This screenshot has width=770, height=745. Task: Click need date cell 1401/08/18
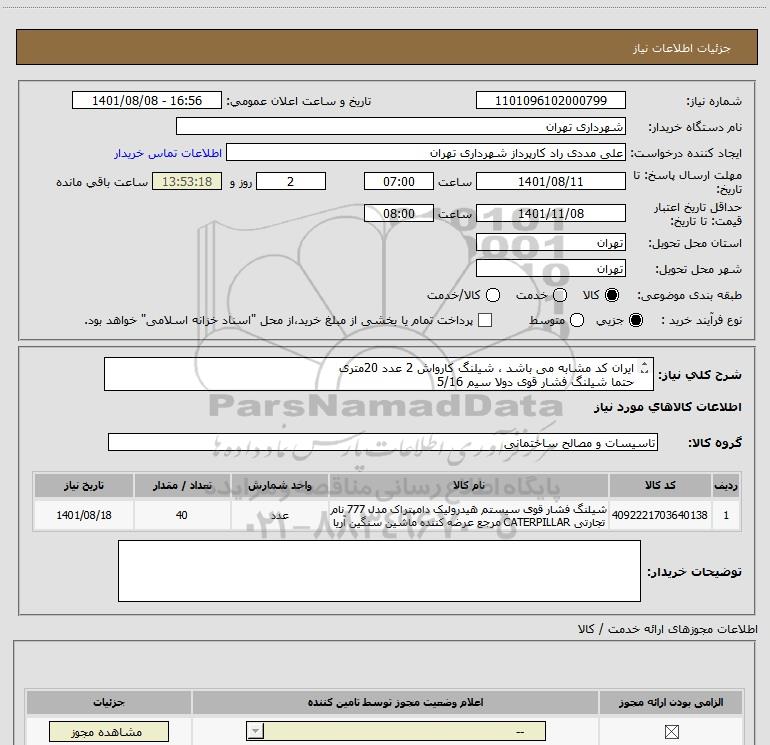tap(83, 515)
